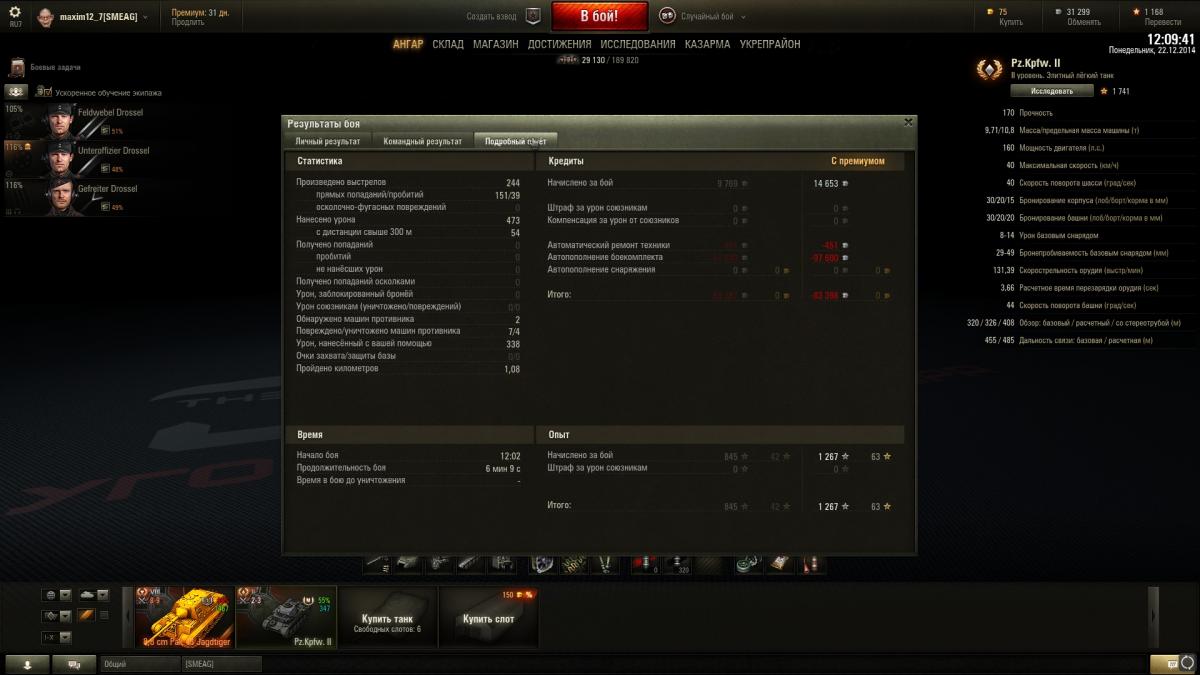Open ИССЛЕДОВАНИЯ menu tab
This screenshot has width=1200, height=675.
coord(638,44)
